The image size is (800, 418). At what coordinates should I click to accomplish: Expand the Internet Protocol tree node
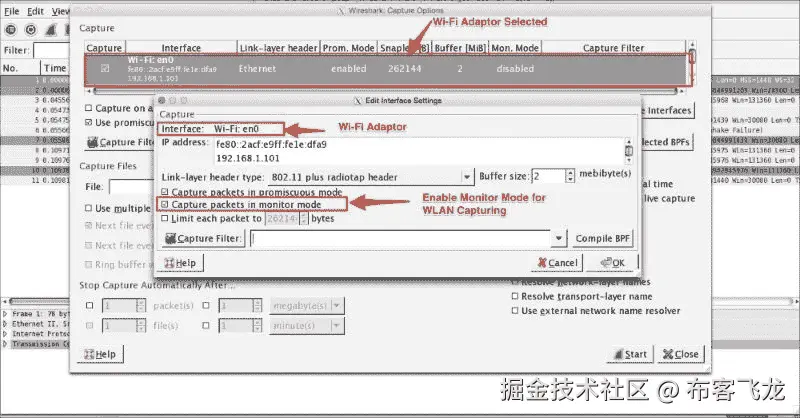5,334
